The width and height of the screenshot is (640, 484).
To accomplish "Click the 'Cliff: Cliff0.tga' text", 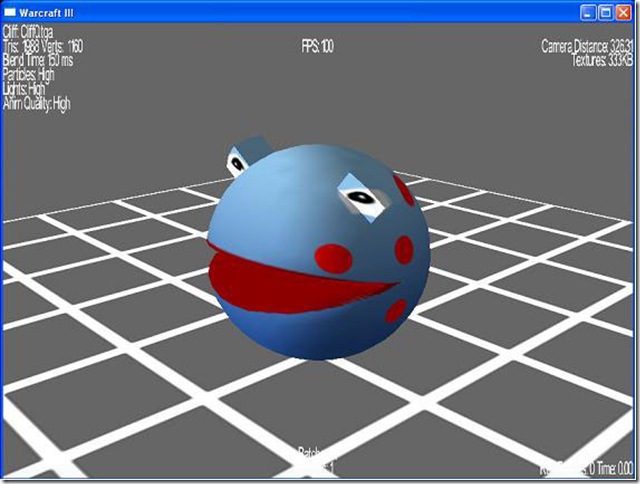I will pyautogui.click(x=28, y=32).
